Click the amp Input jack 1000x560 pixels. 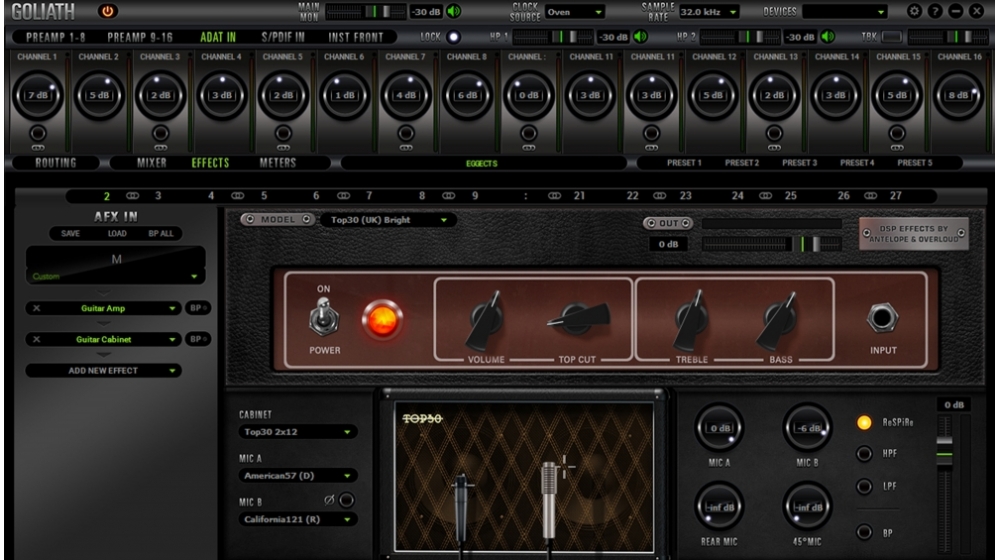[882, 318]
